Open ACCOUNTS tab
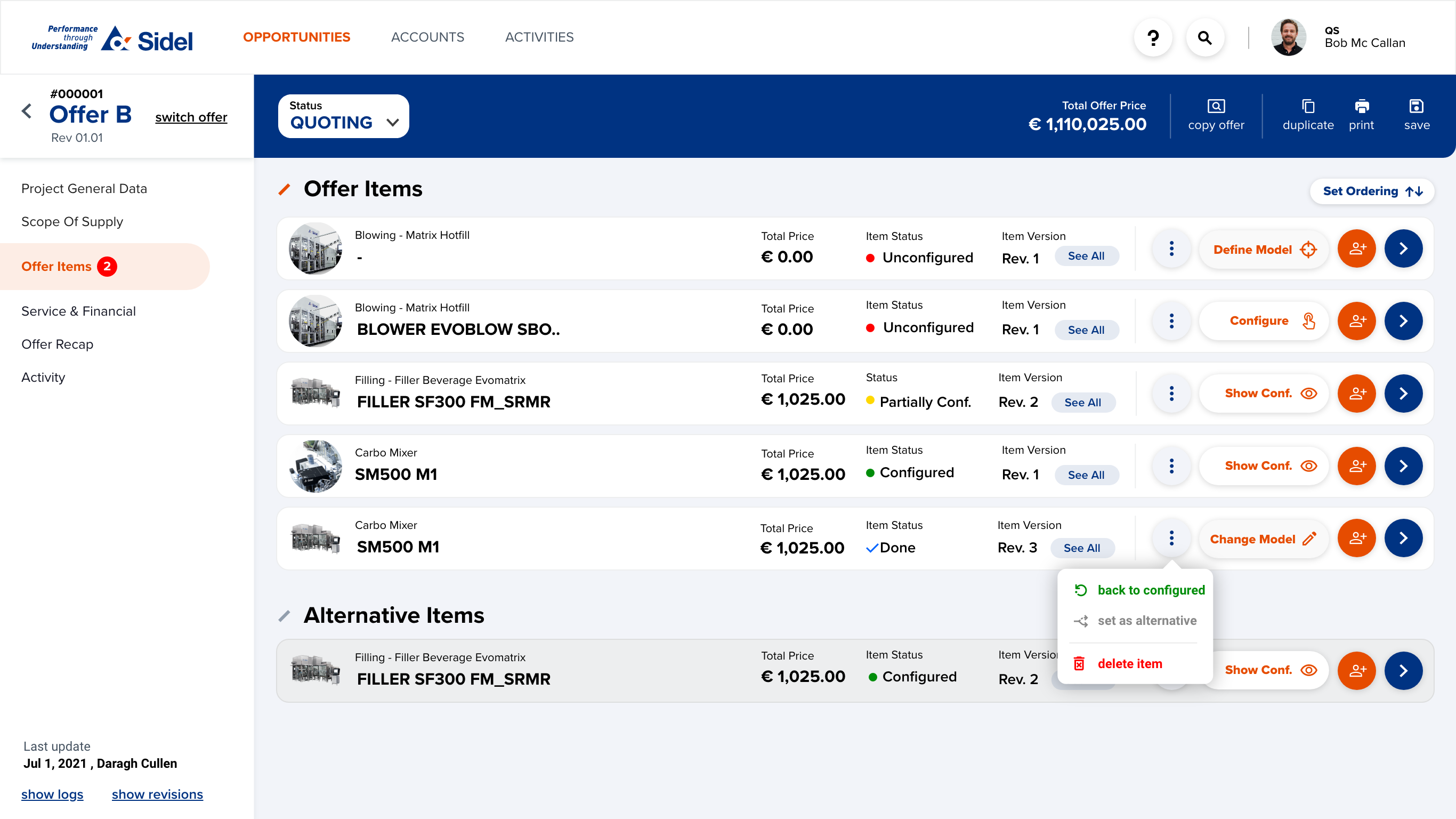Screen dimensions: 1456x819 click(427, 37)
